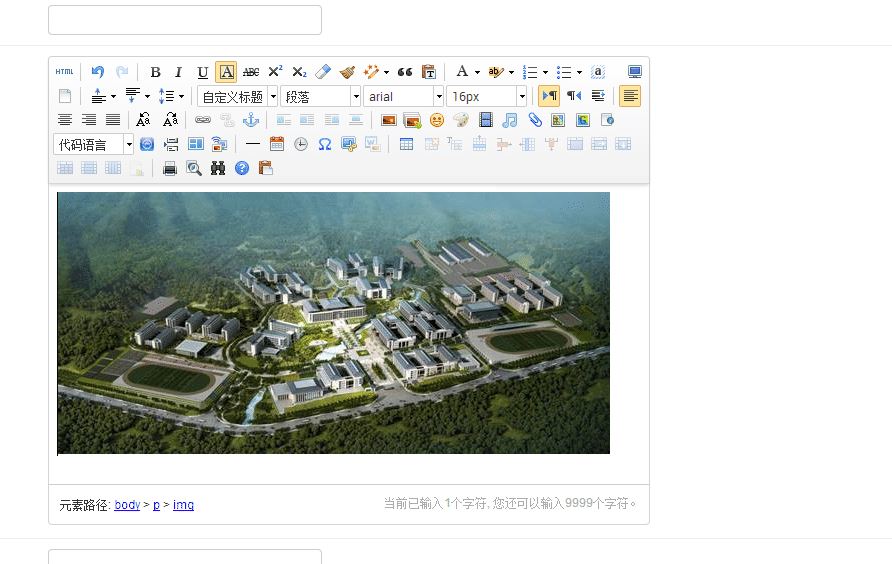
Task: Convert text to lowercase icon
Action: [170, 120]
